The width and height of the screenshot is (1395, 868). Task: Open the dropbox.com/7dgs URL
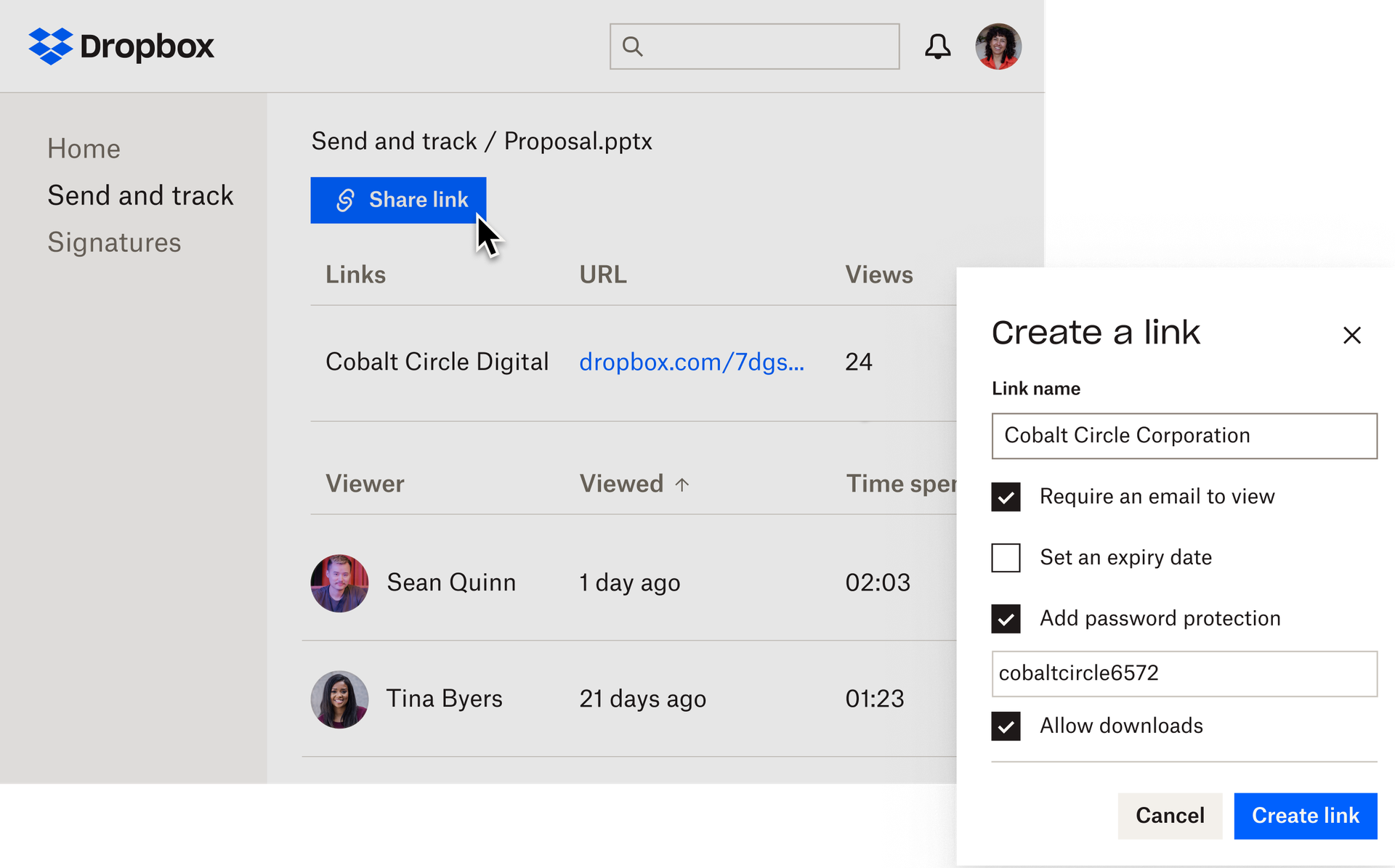point(692,362)
